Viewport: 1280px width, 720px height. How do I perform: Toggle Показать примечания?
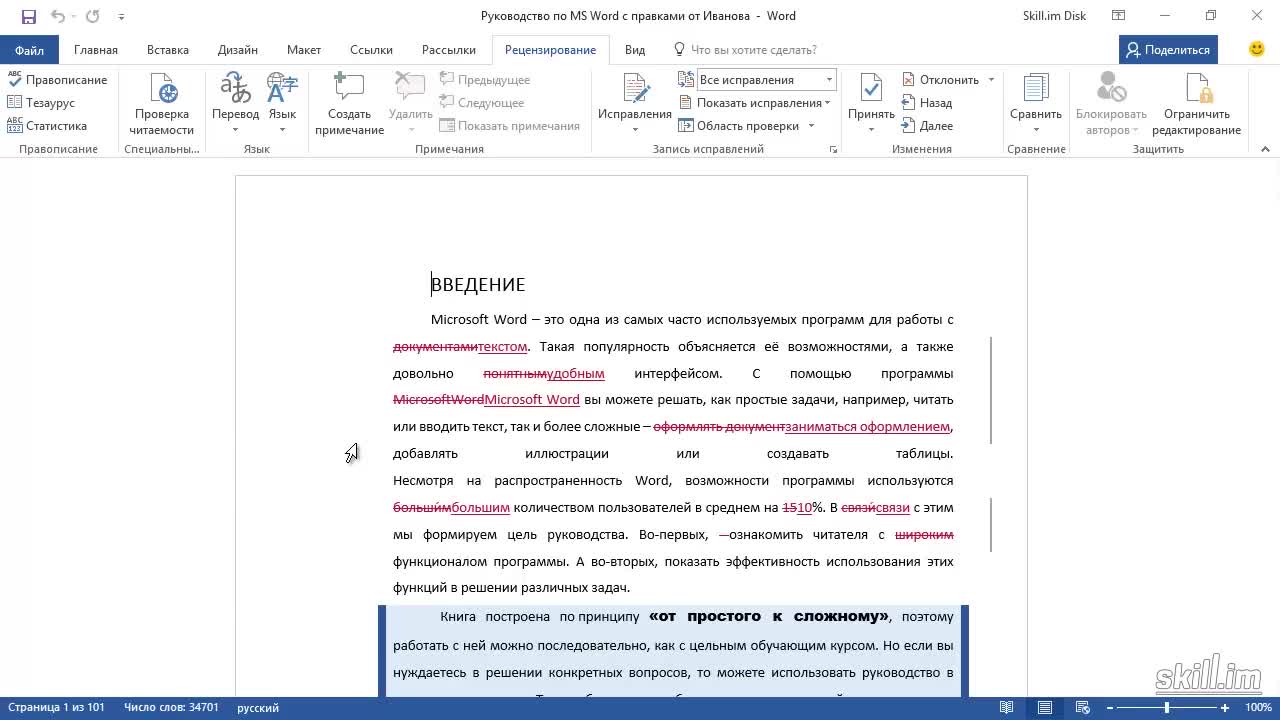point(510,126)
